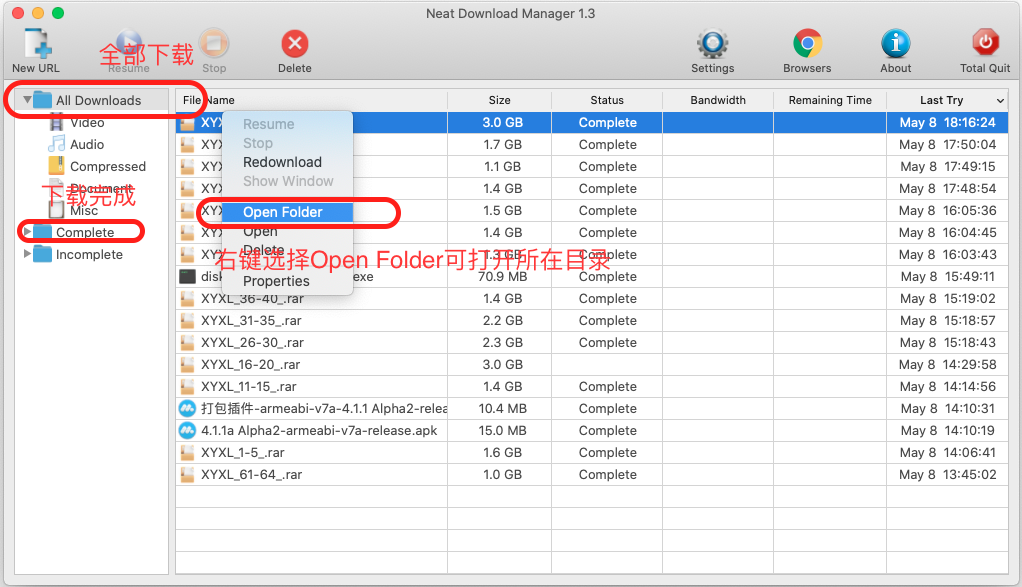Sort by the Size column header

[x=499, y=100]
